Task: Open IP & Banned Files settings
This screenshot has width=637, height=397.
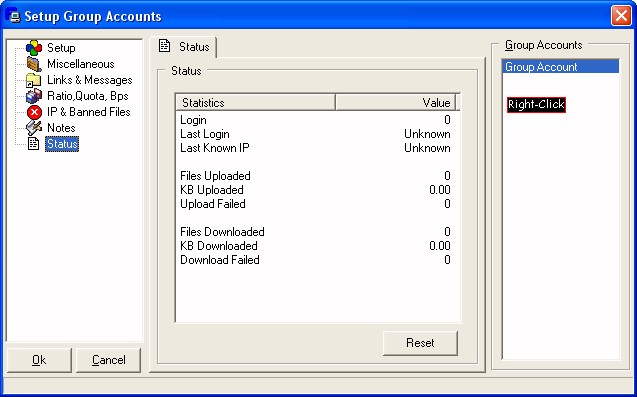Action: click(89, 112)
